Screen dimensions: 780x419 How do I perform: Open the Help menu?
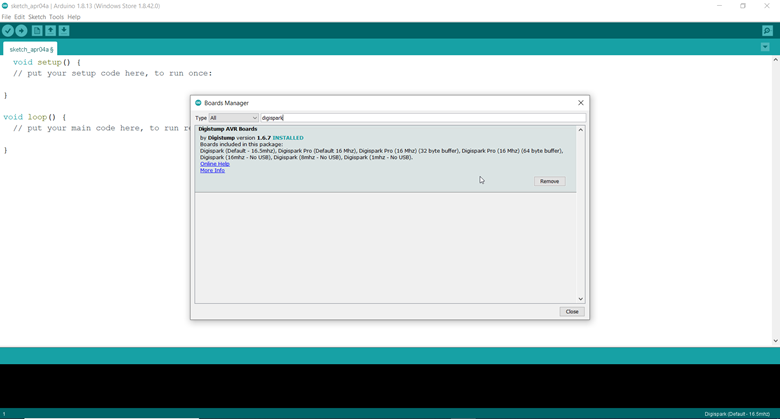click(x=74, y=17)
